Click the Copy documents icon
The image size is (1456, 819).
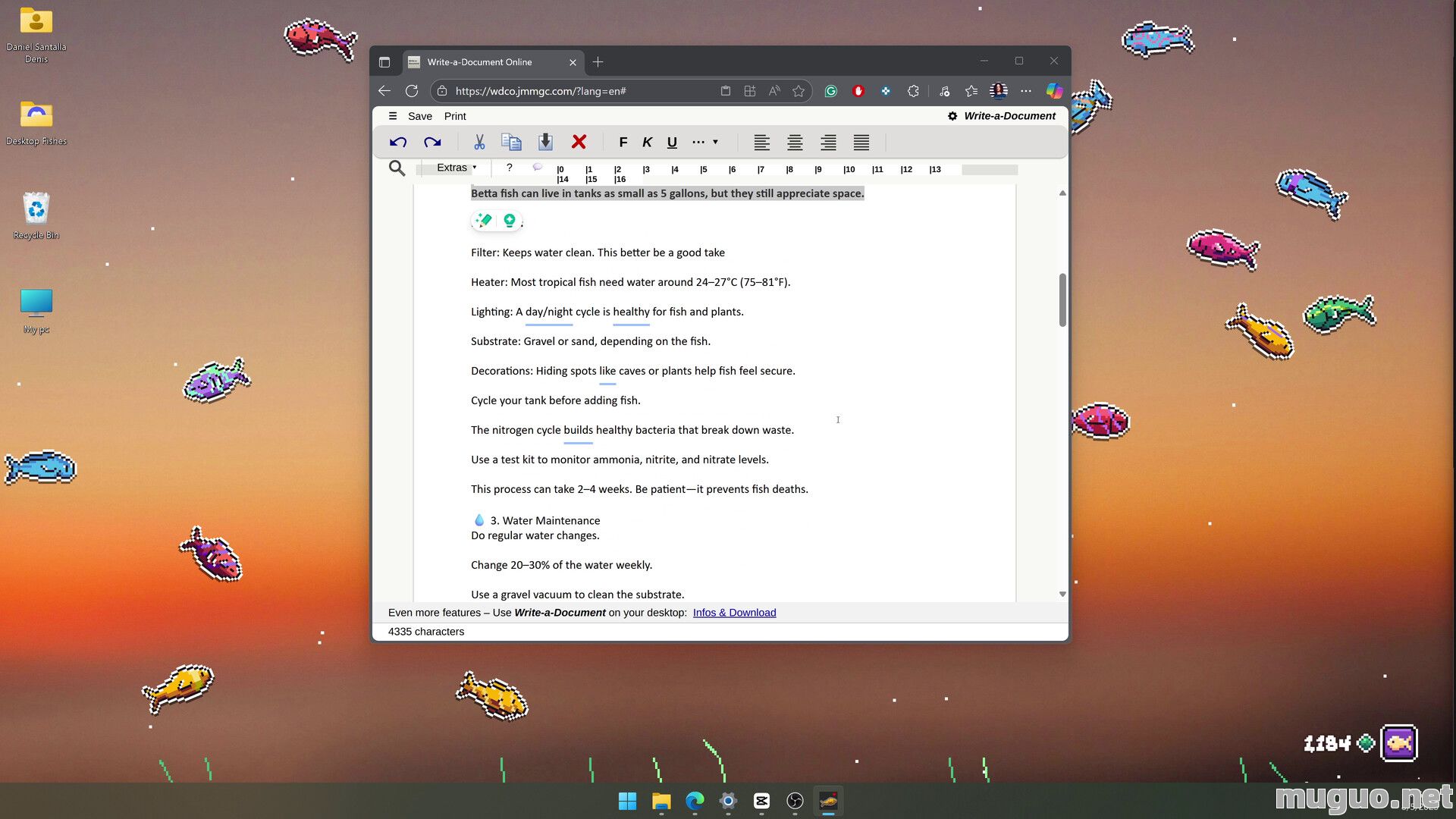511,142
